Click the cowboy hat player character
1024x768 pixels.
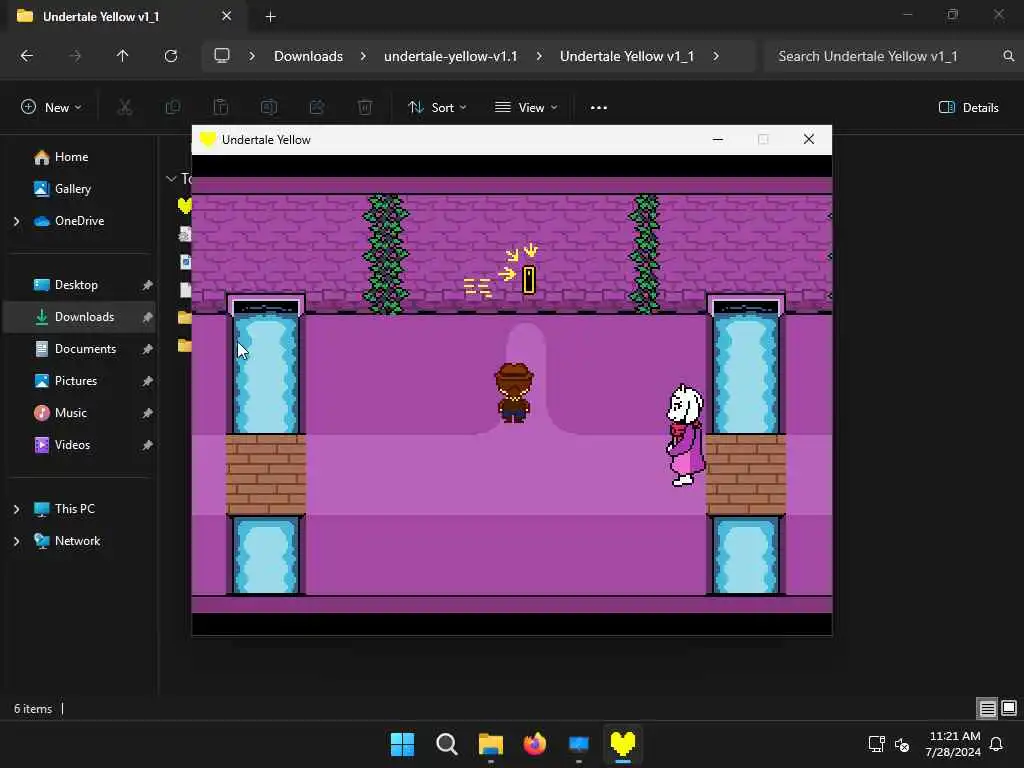[514, 392]
